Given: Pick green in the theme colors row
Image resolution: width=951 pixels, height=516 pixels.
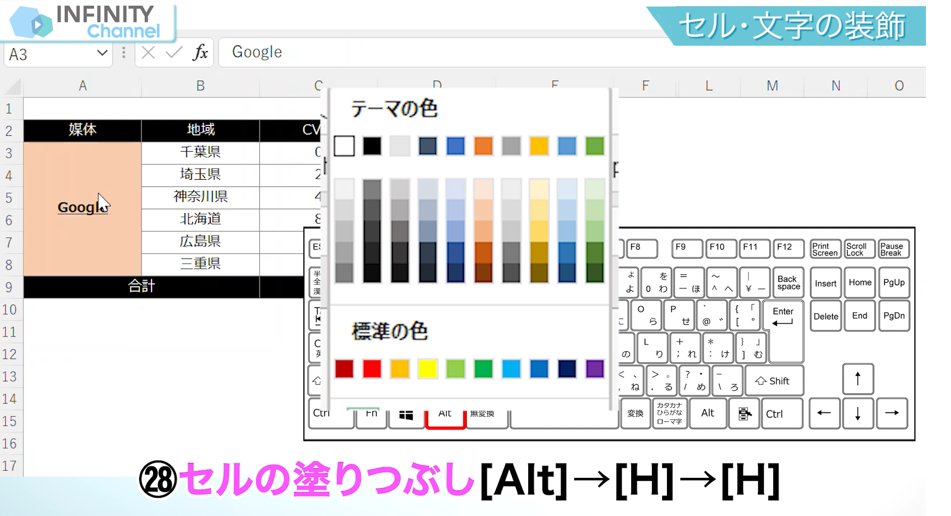Looking at the screenshot, I should click(x=595, y=146).
